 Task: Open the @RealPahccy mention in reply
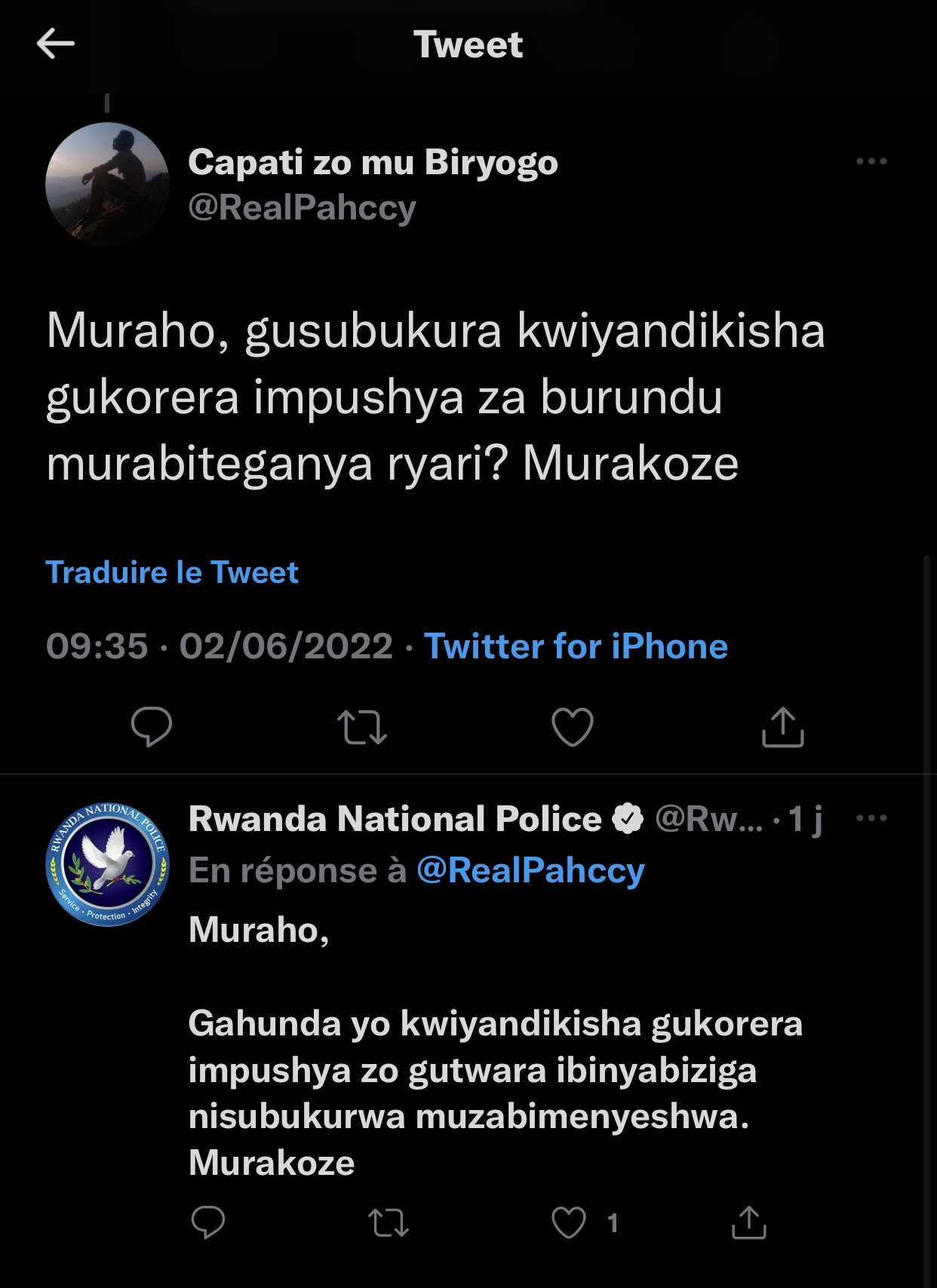coord(530,870)
